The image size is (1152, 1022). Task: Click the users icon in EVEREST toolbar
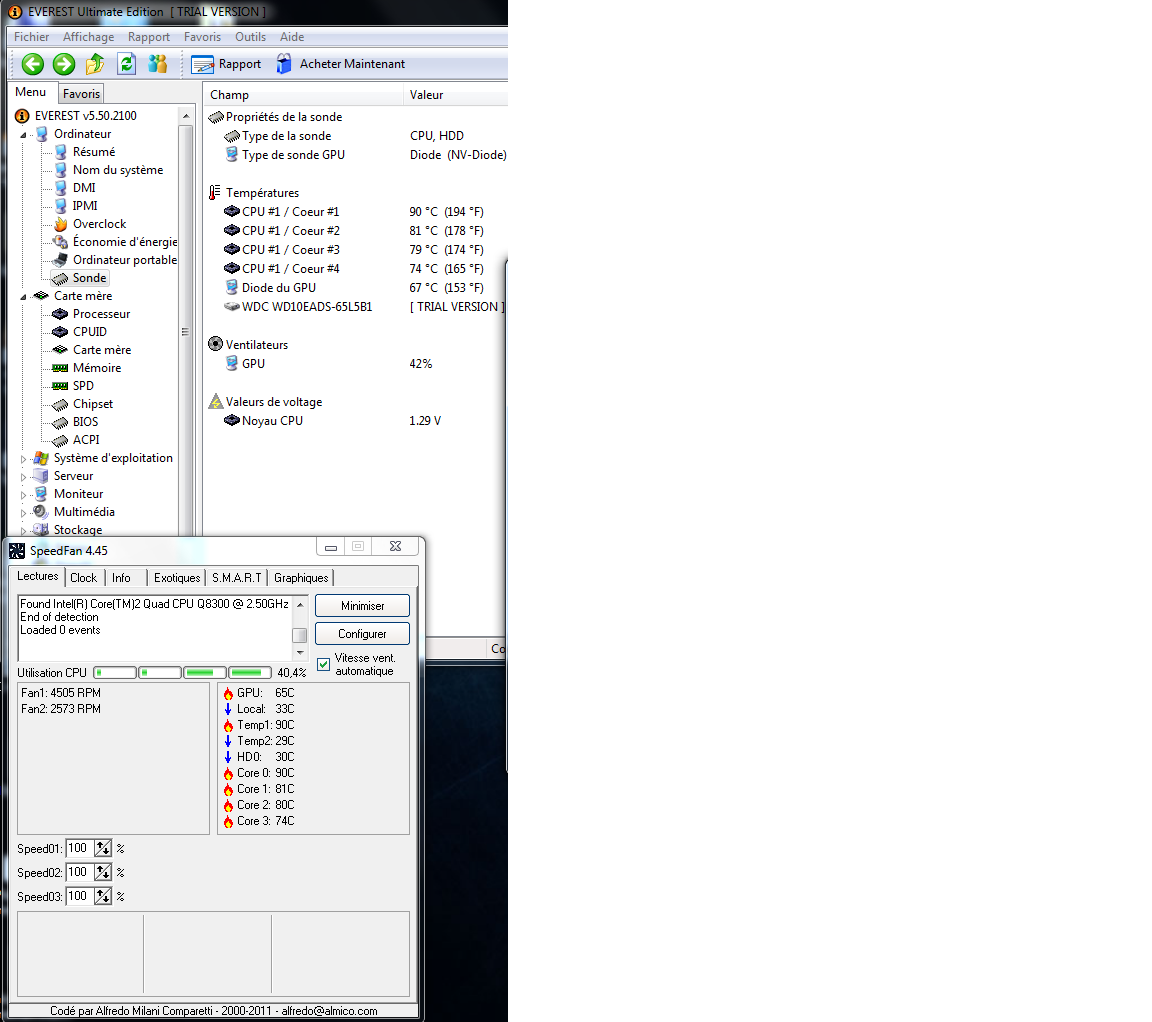coord(157,64)
